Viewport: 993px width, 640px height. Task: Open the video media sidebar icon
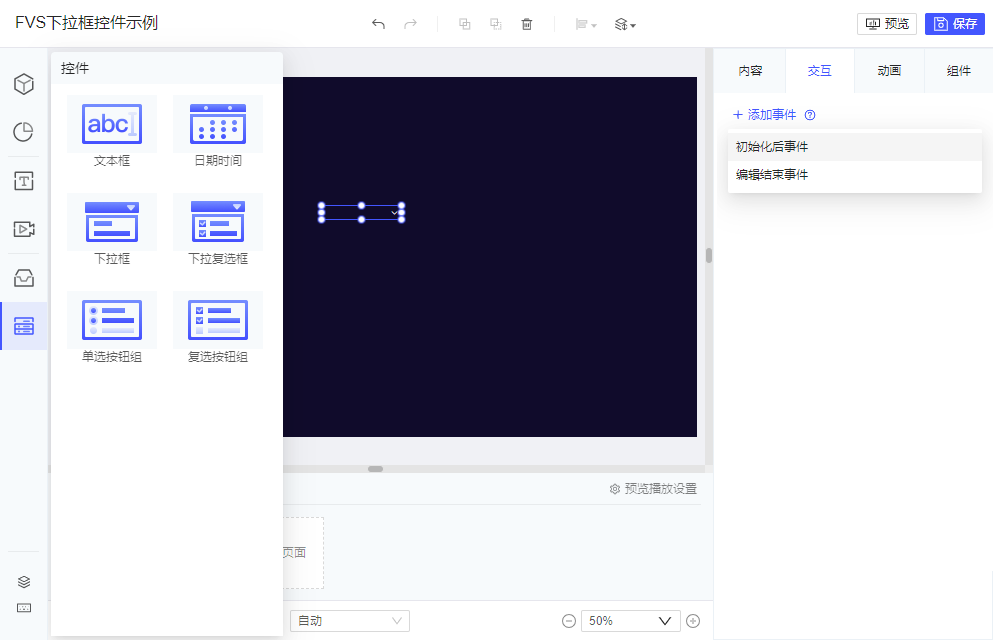click(23, 229)
